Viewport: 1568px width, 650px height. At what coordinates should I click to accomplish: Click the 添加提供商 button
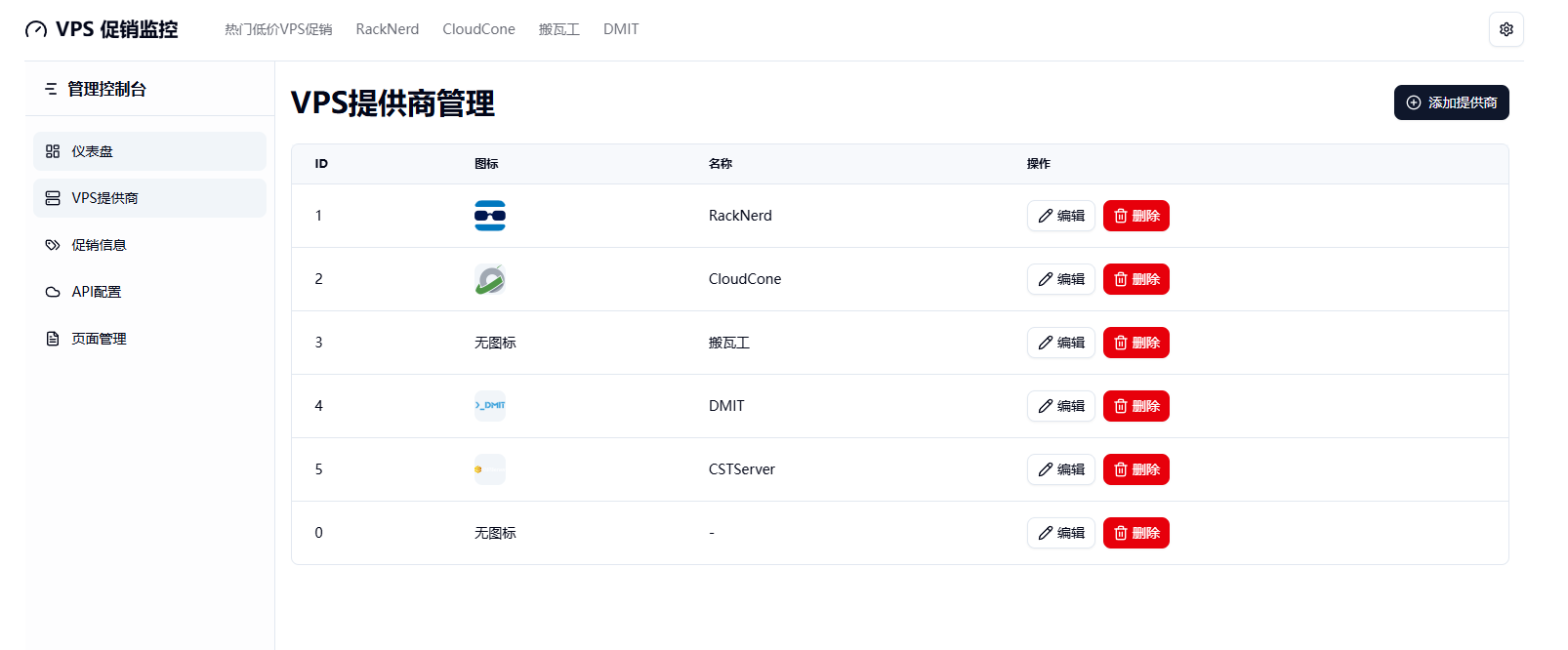pos(1451,102)
